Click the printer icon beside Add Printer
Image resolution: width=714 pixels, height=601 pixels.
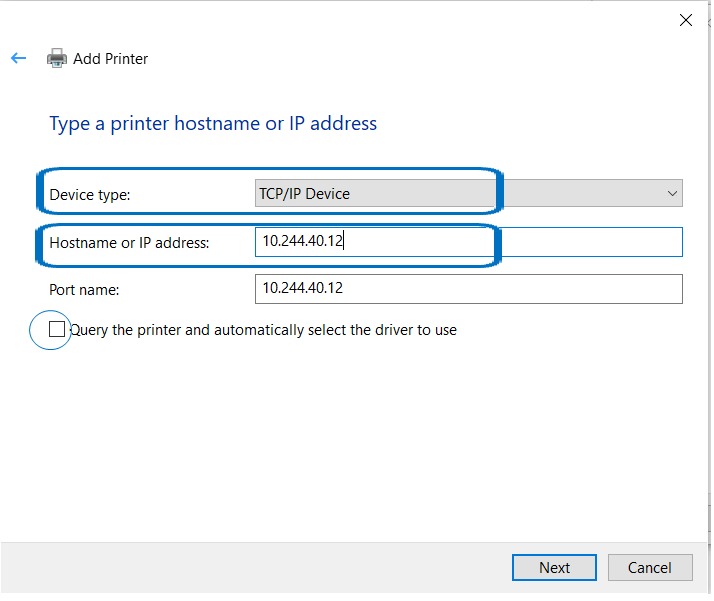[57, 59]
